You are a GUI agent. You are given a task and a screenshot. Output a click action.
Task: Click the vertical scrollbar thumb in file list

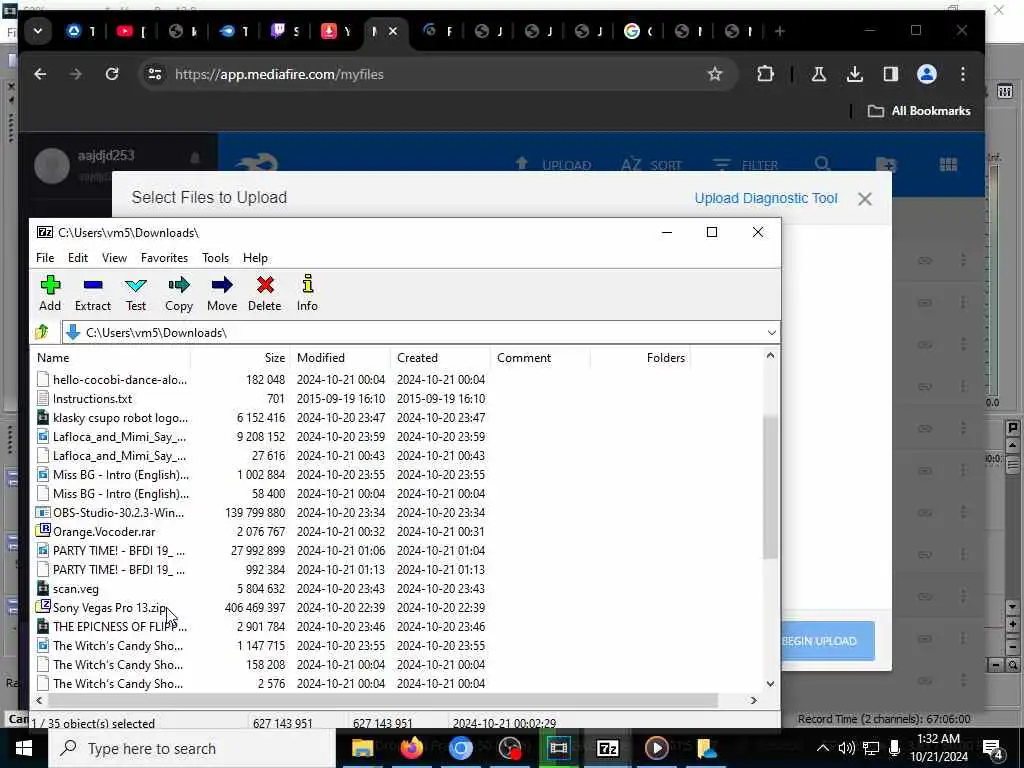(770, 487)
